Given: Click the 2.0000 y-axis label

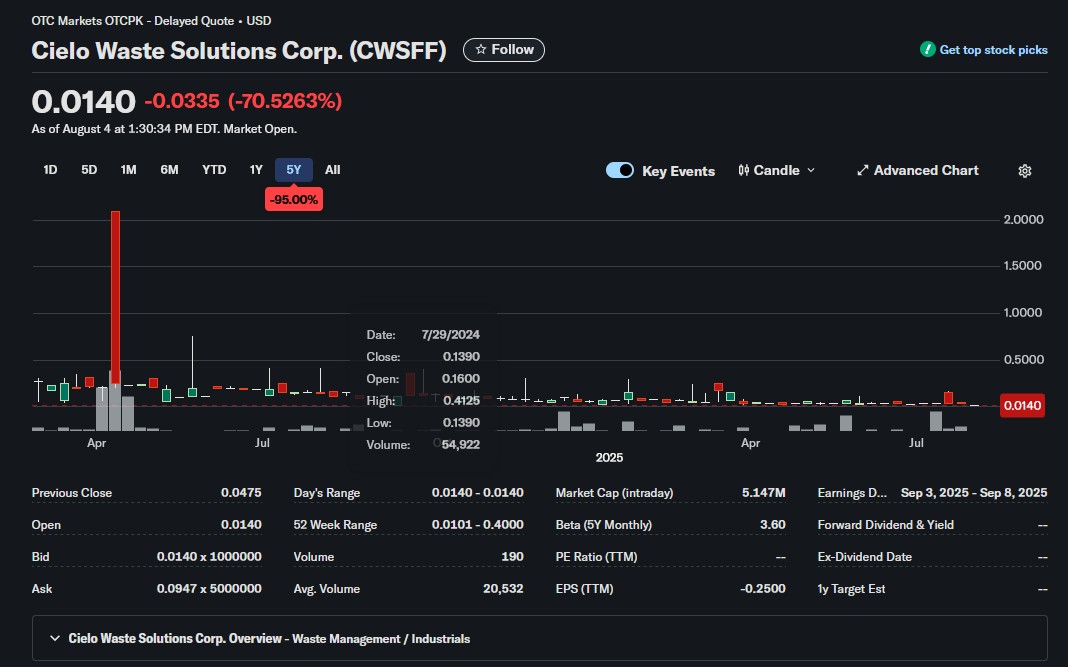Looking at the screenshot, I should [x=1023, y=219].
